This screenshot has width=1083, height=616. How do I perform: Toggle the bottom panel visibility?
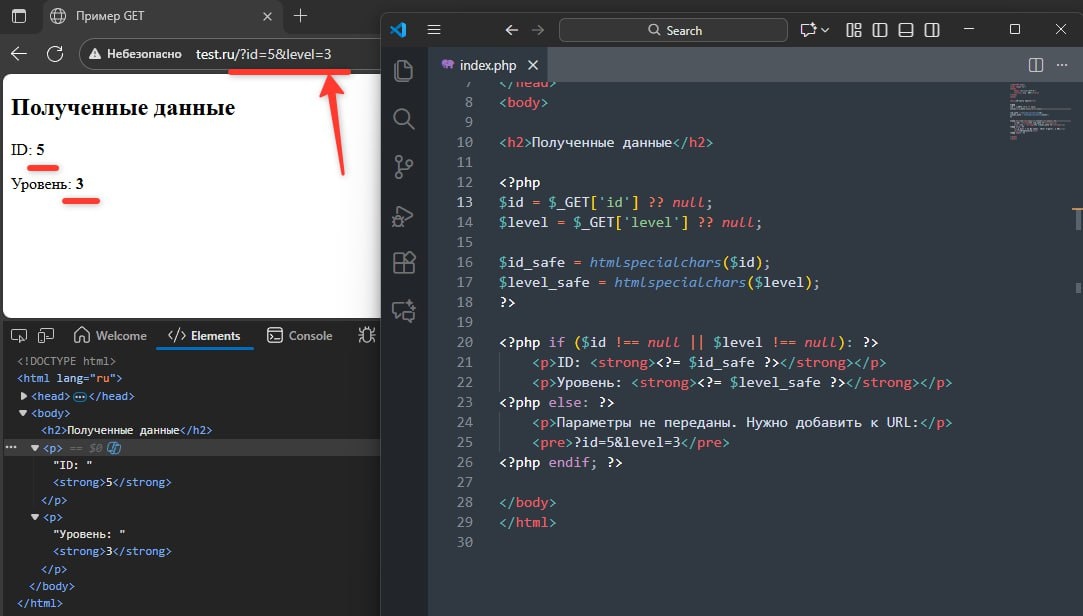tap(905, 30)
